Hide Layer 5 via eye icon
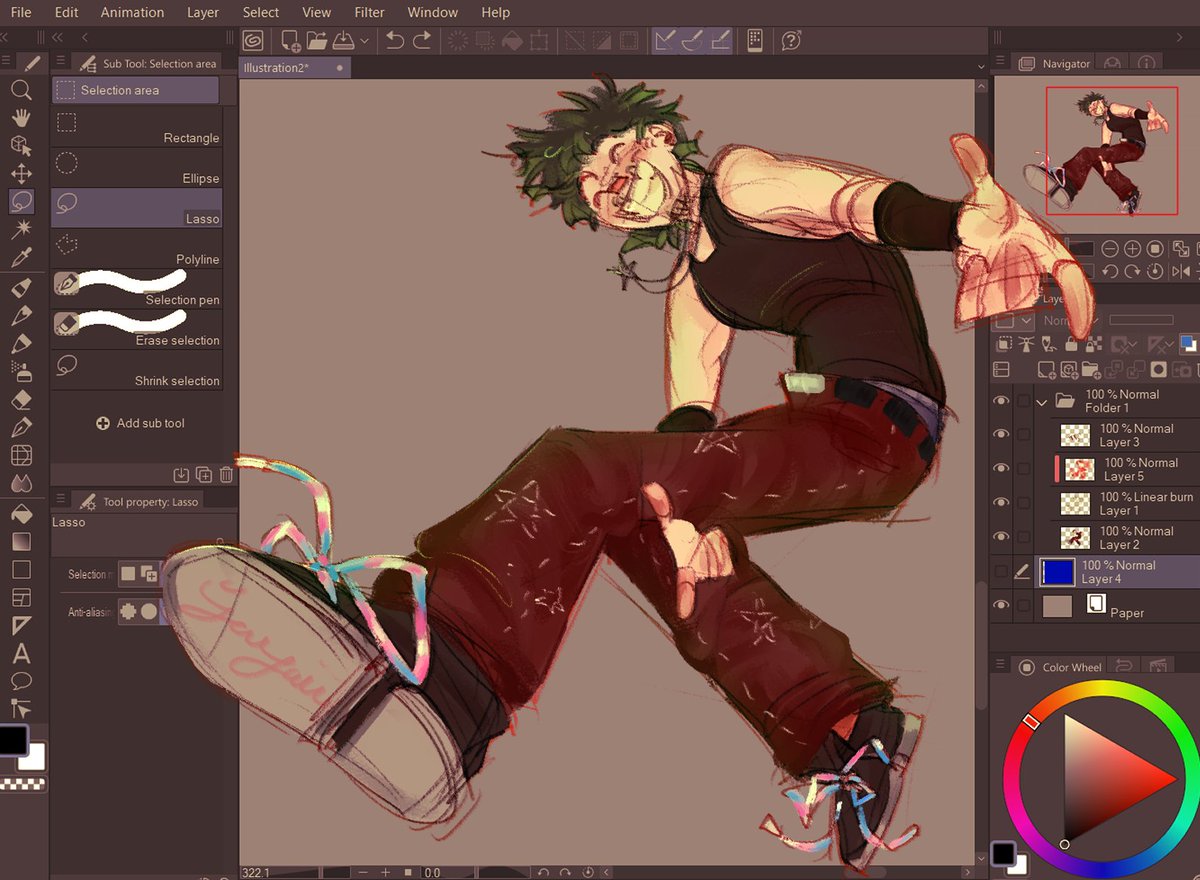This screenshot has height=880, width=1200. point(1001,469)
